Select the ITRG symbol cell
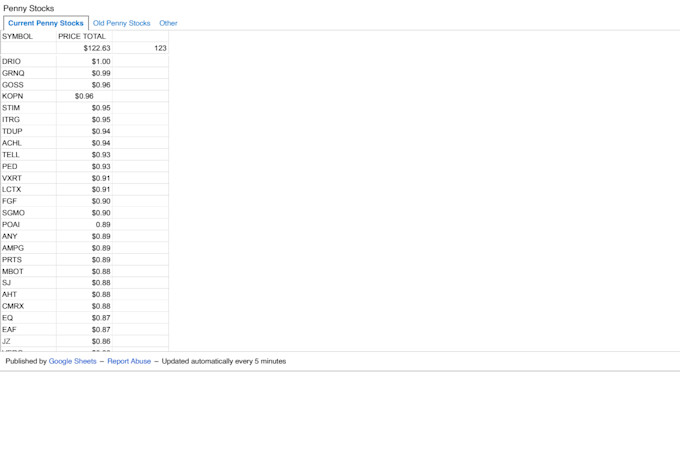Image resolution: width=680 pixels, height=459 pixels. pos(29,120)
